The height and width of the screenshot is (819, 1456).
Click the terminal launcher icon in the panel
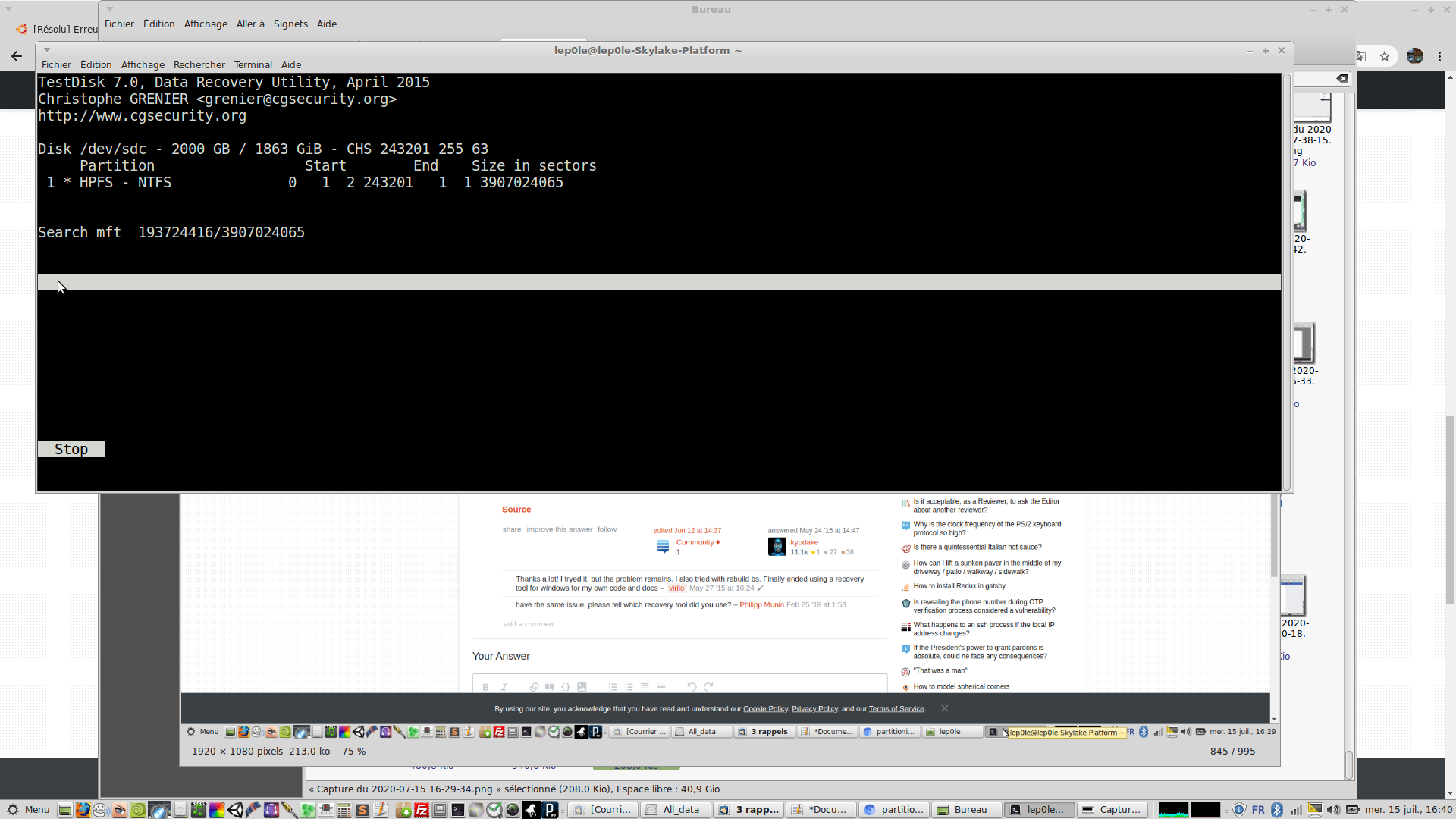pyautogui.click(x=458, y=810)
